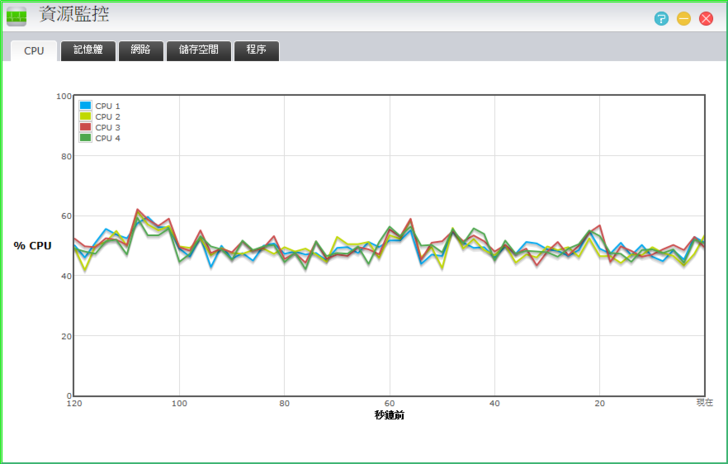The image size is (728, 464).
Task: Click the 資源監控 window title
Action: [74, 15]
